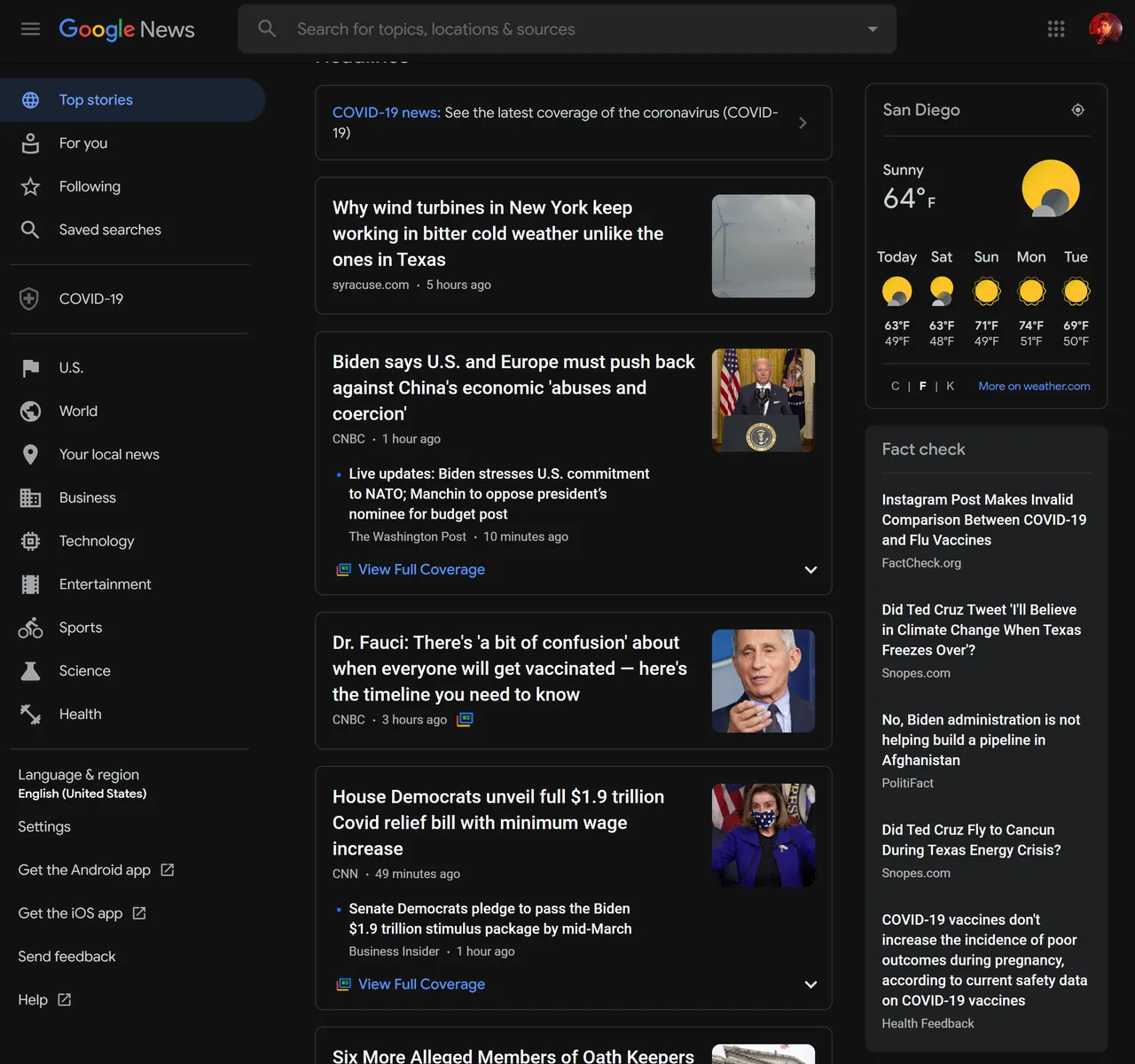This screenshot has width=1135, height=1064.
Task: Click the Saved searches magnifier icon
Action: [30, 230]
